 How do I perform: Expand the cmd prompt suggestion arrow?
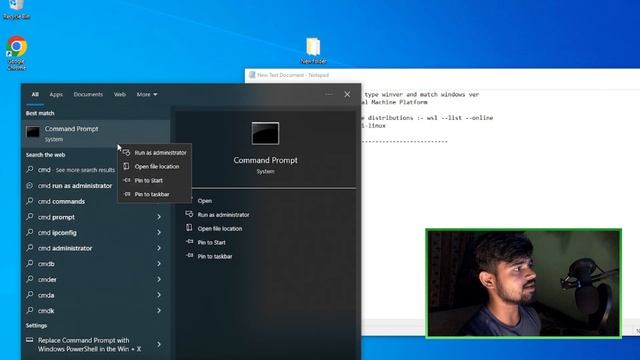[x=159, y=217]
